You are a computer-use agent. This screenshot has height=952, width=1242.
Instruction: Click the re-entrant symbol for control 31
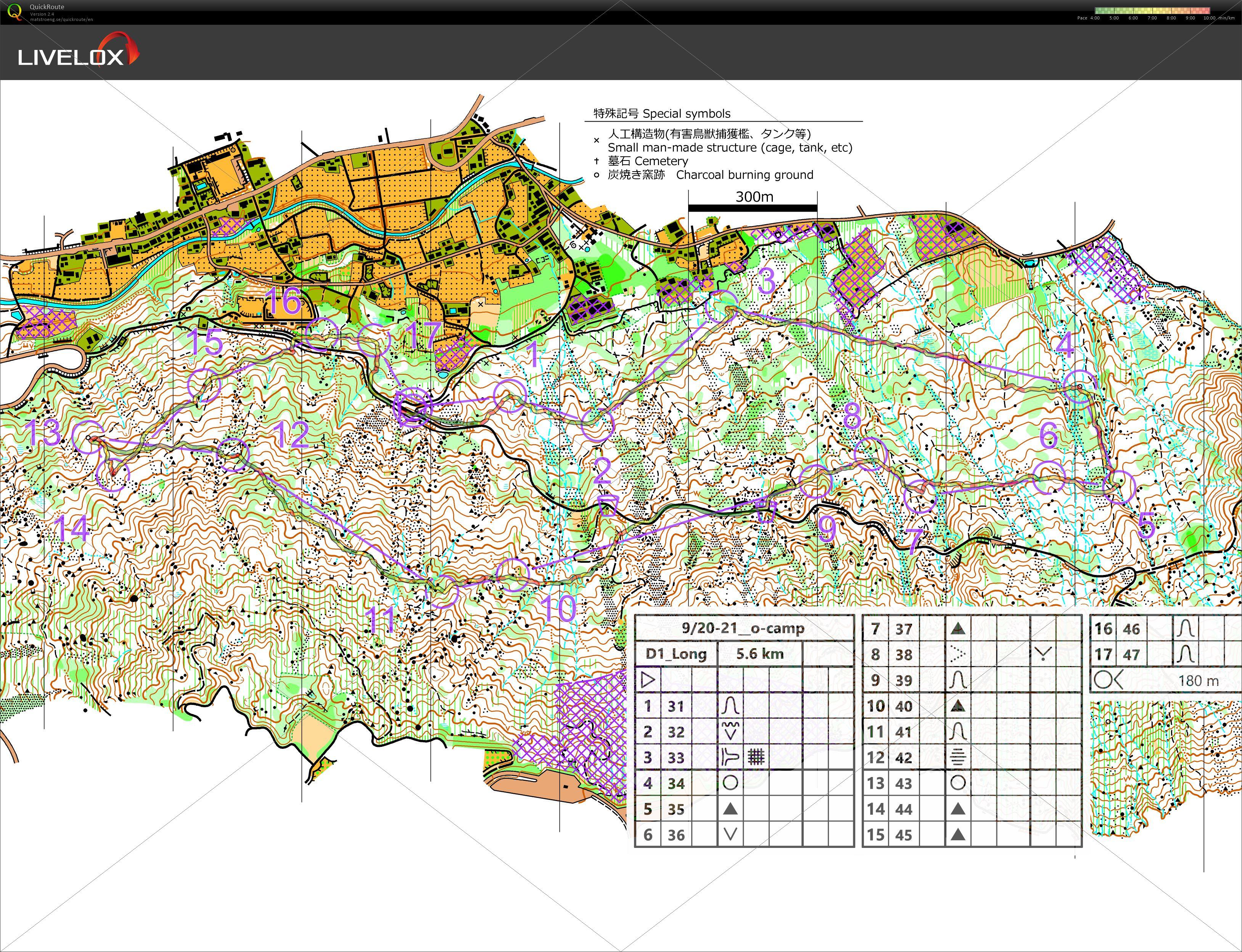coord(730,705)
